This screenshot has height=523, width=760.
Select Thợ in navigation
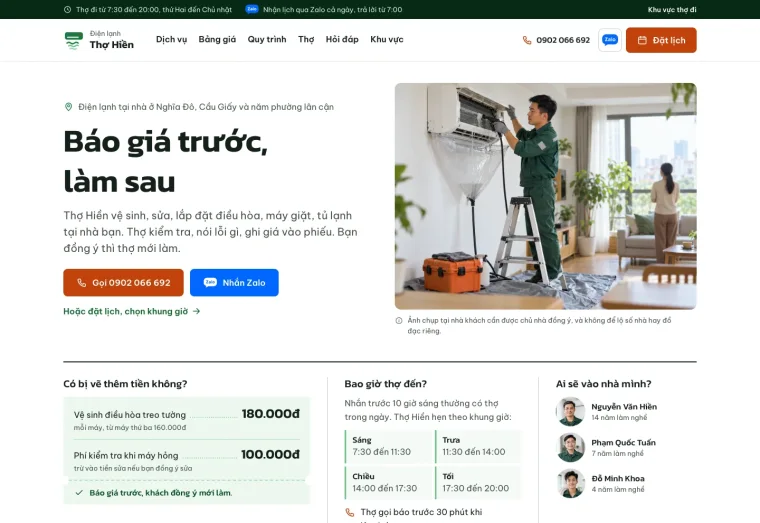(x=306, y=40)
